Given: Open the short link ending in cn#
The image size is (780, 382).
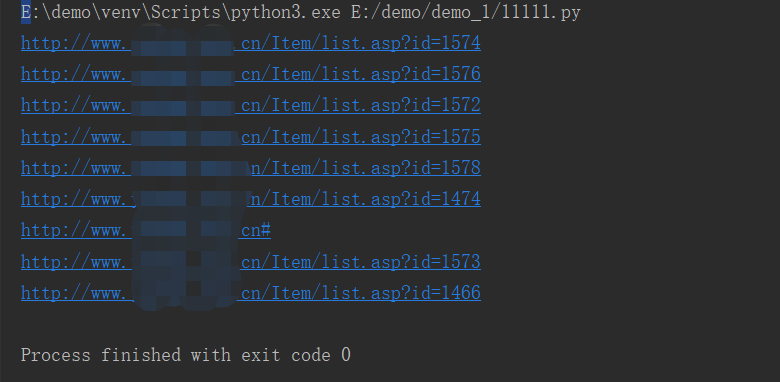Looking at the screenshot, I should tap(146, 230).
